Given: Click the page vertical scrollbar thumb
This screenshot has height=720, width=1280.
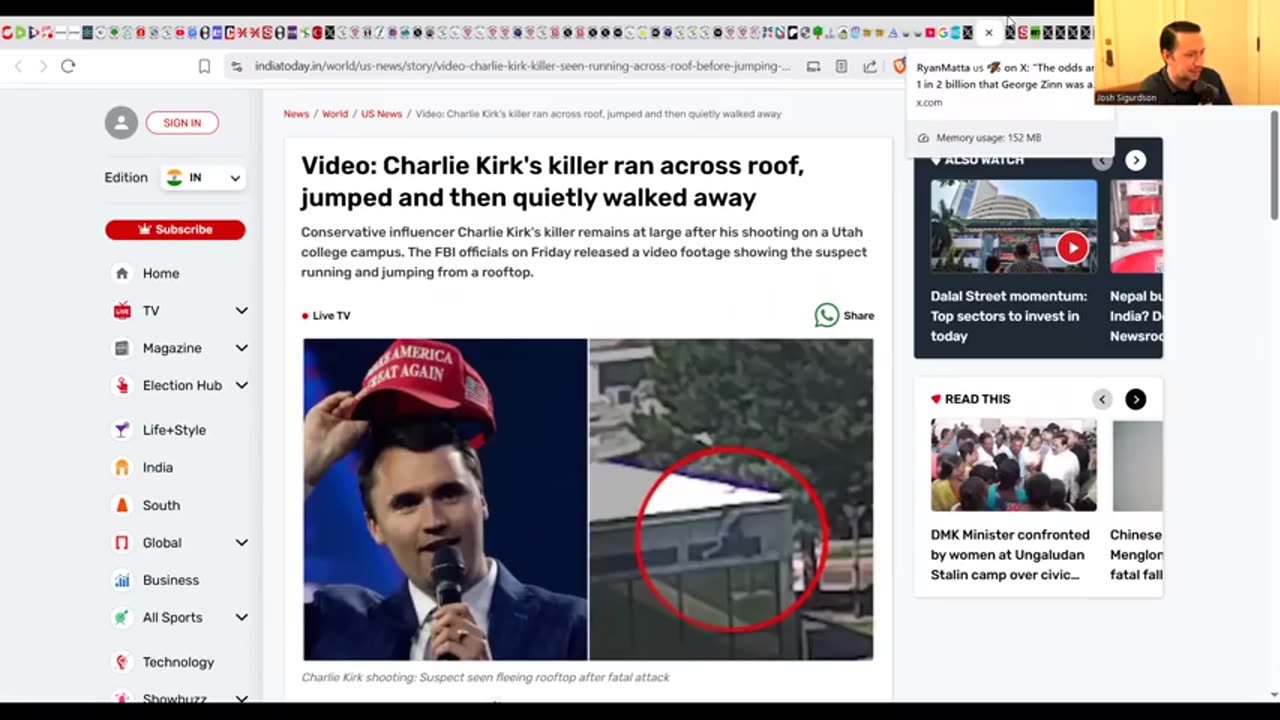Looking at the screenshot, I should [1274, 165].
